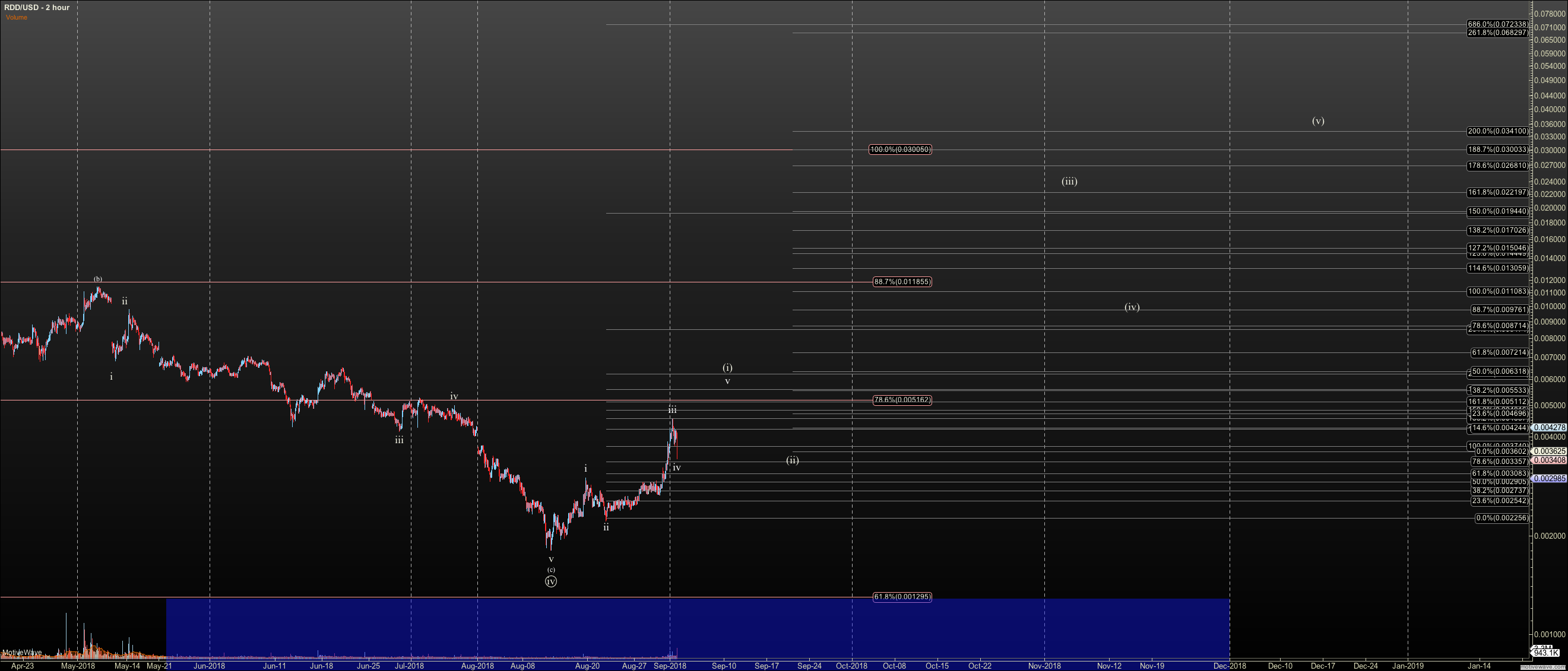The height and width of the screenshot is (671, 1568).
Task: Click the (iii) wave projection label
Action: (x=1069, y=182)
